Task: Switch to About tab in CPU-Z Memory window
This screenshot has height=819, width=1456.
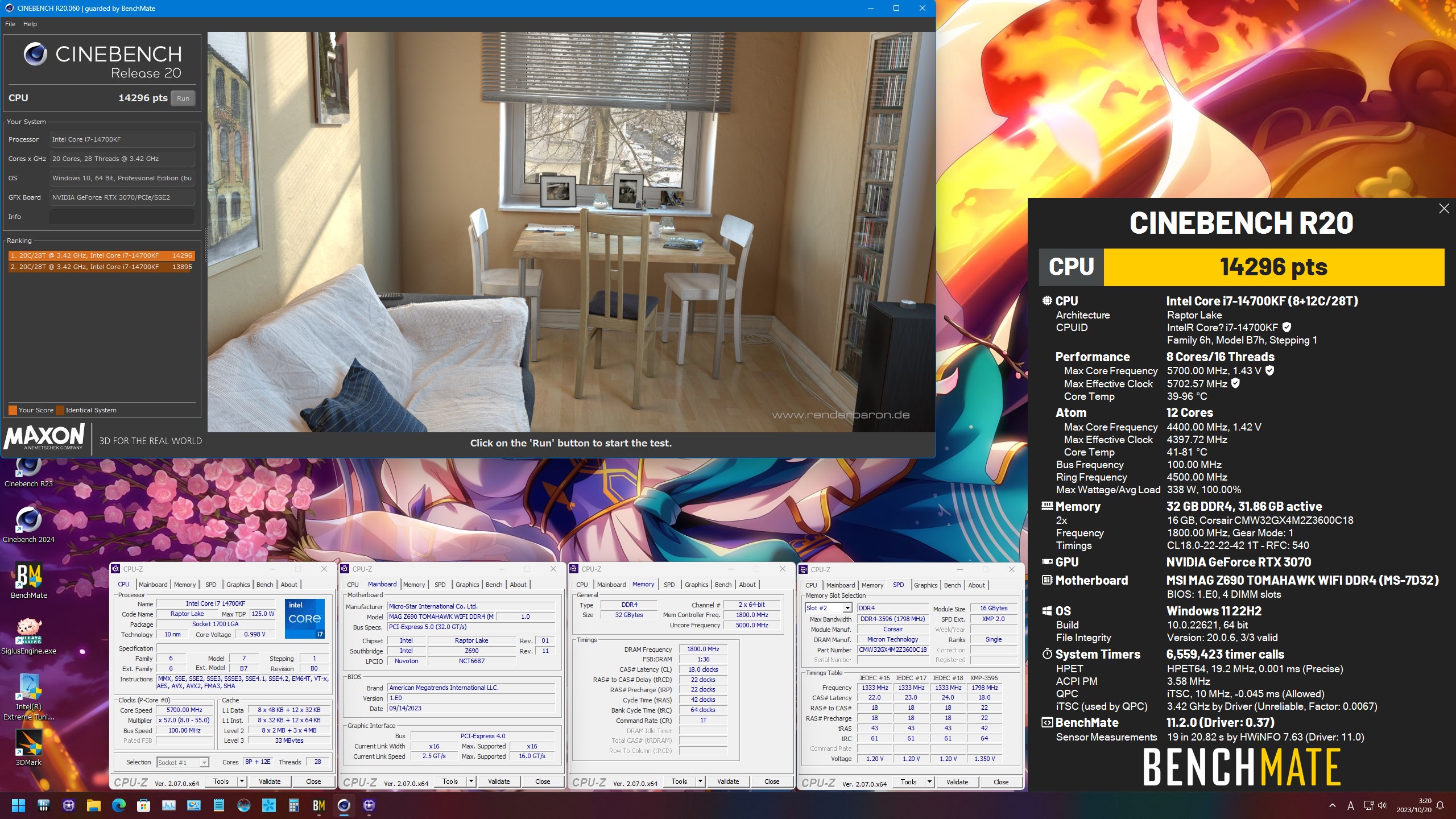Action: tap(747, 585)
